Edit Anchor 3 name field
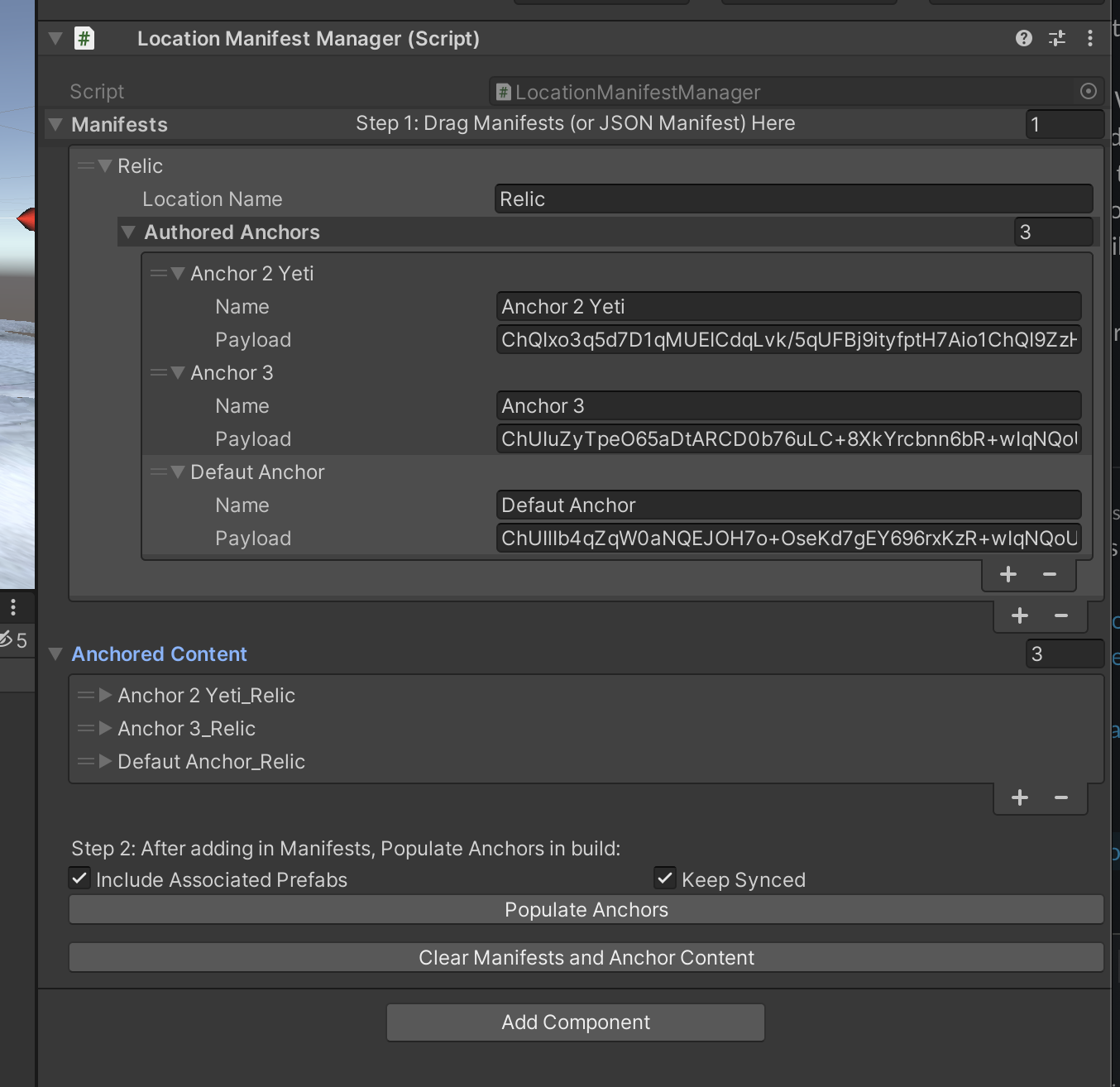1120x1087 pixels. (x=789, y=406)
